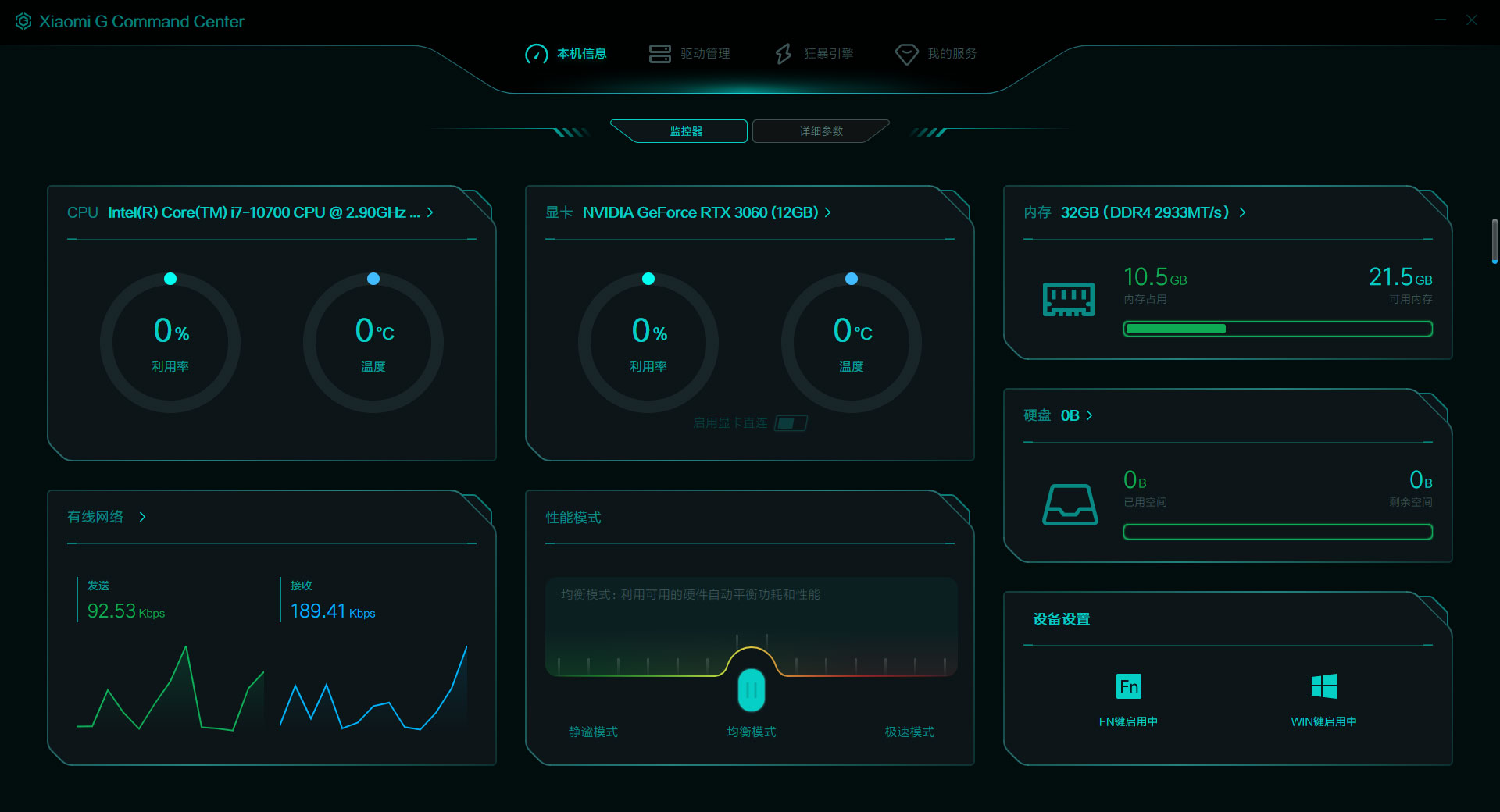
Task: Activate 极速模式 performance mode
Action: (907, 732)
